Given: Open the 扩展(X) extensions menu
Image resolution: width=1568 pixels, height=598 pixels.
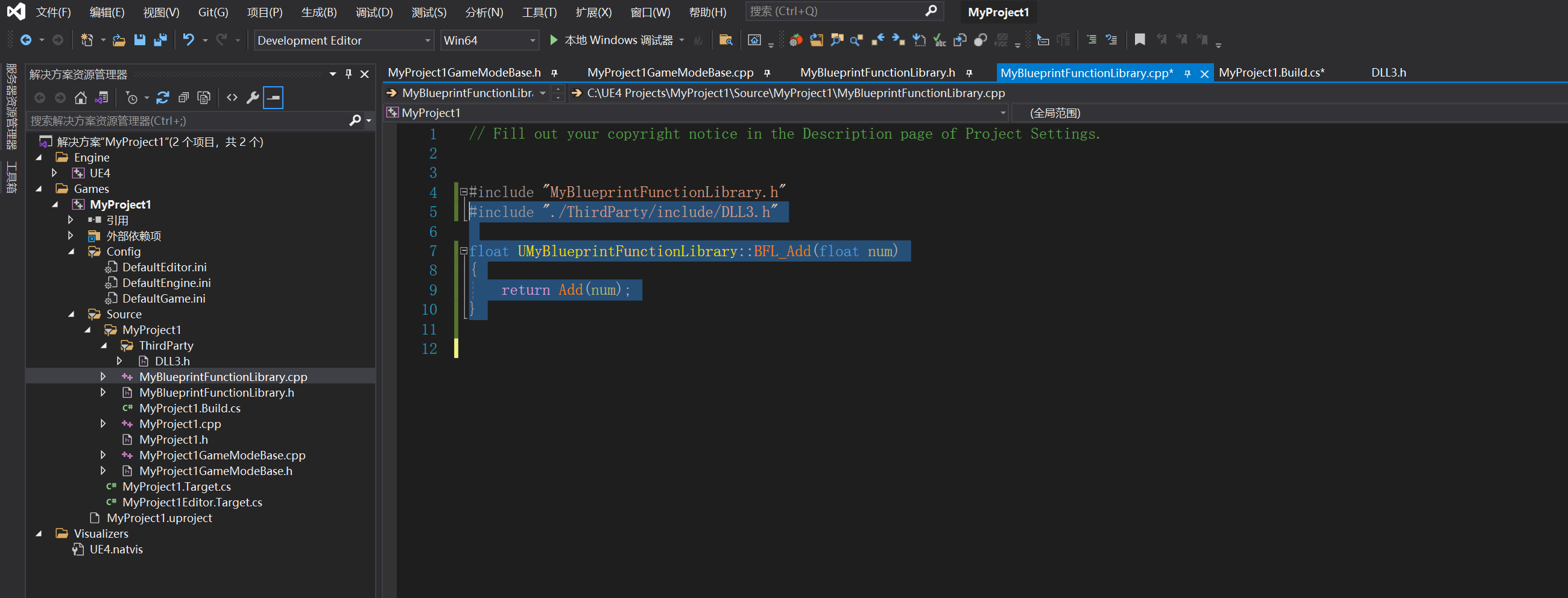Looking at the screenshot, I should (x=593, y=12).
